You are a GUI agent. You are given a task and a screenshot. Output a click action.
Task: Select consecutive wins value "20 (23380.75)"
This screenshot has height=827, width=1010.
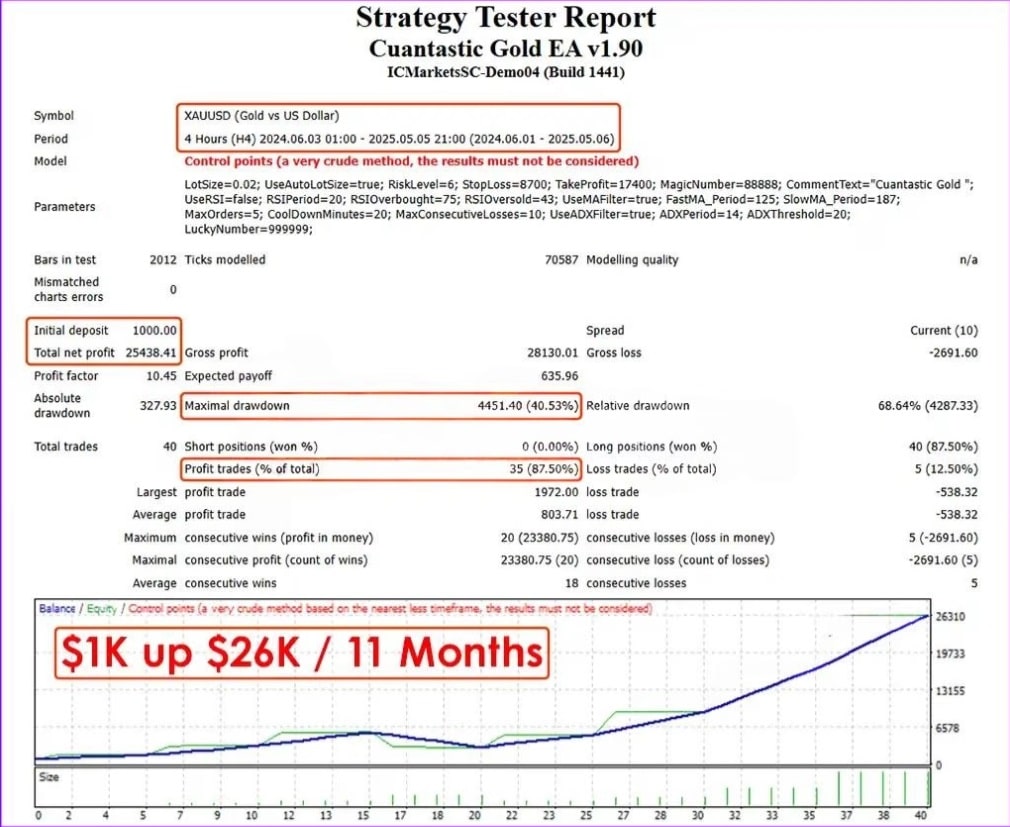539,538
